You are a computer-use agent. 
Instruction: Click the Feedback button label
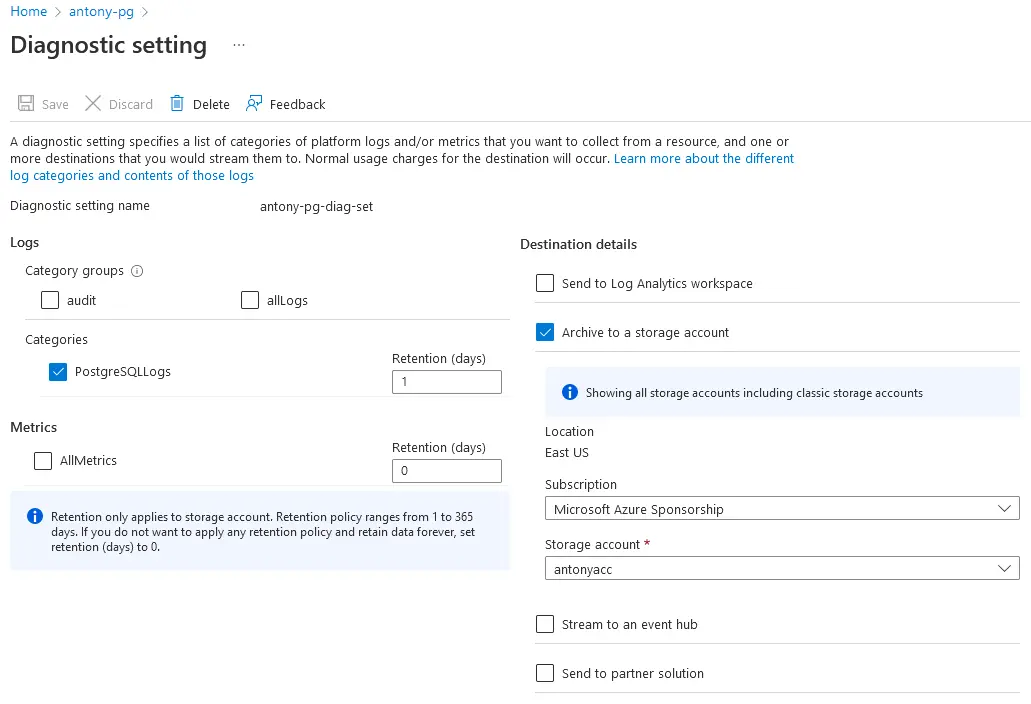pyautogui.click(x=297, y=105)
